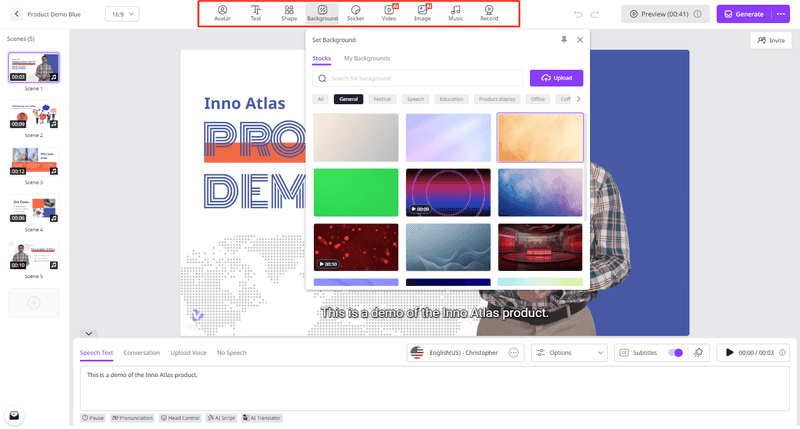Select the General category filter
This screenshot has width=800, height=429.
click(x=348, y=99)
